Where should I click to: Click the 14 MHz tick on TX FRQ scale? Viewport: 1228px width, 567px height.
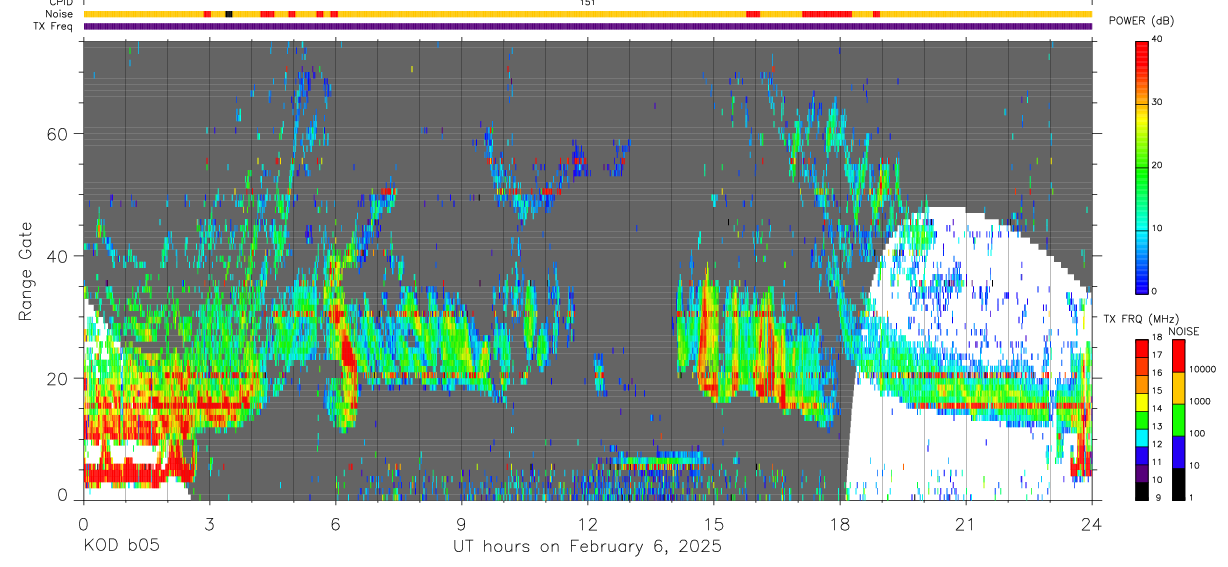click(x=1158, y=409)
